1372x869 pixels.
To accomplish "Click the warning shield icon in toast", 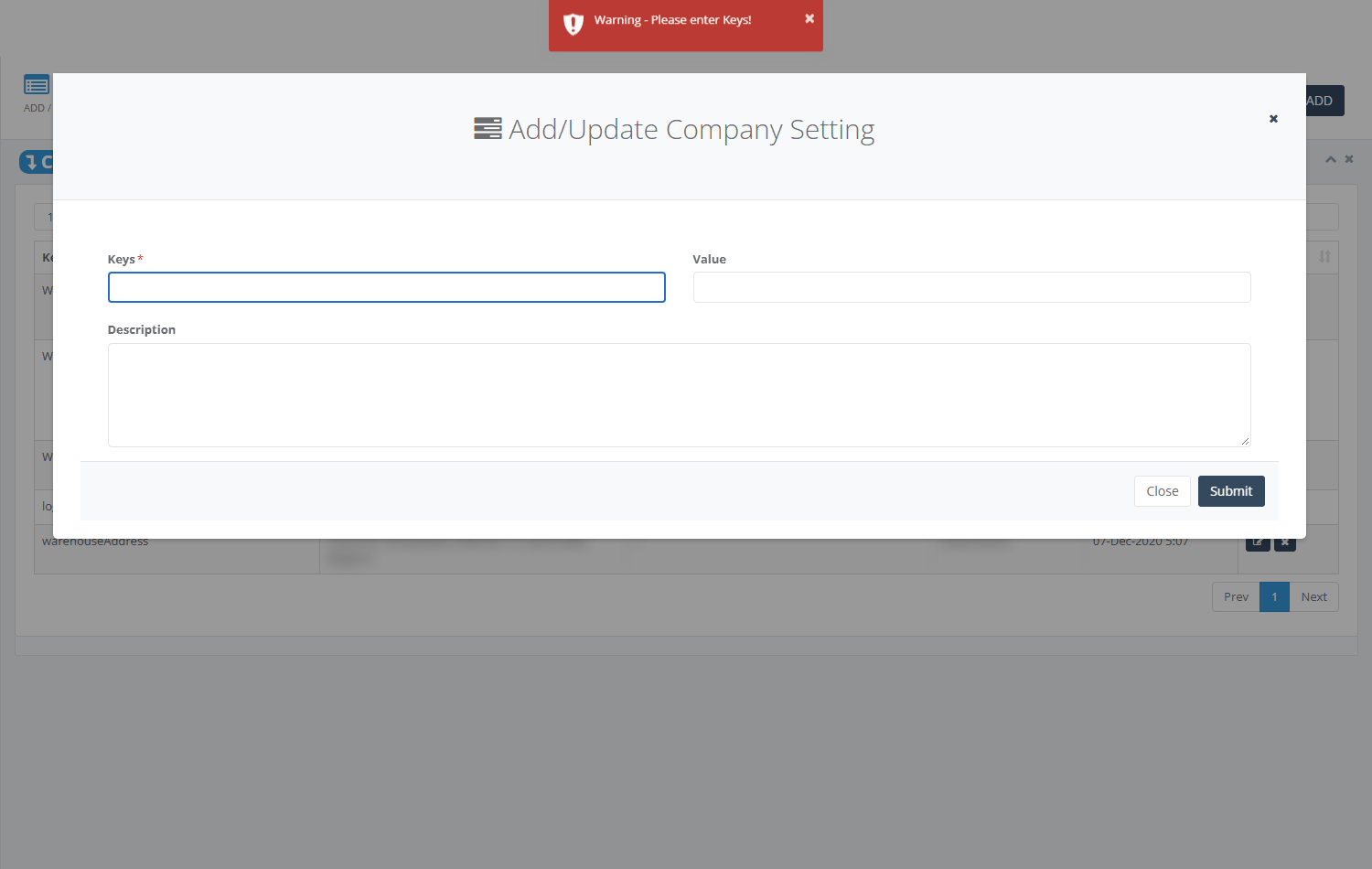I will pyautogui.click(x=573, y=24).
